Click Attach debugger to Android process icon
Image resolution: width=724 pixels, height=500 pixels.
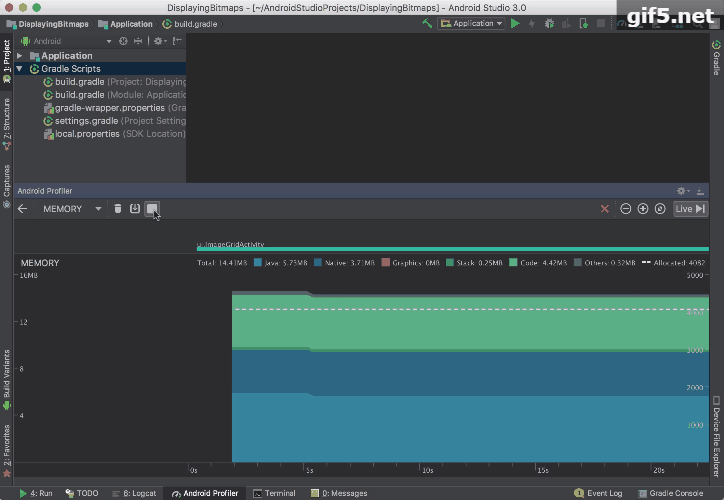(584, 23)
